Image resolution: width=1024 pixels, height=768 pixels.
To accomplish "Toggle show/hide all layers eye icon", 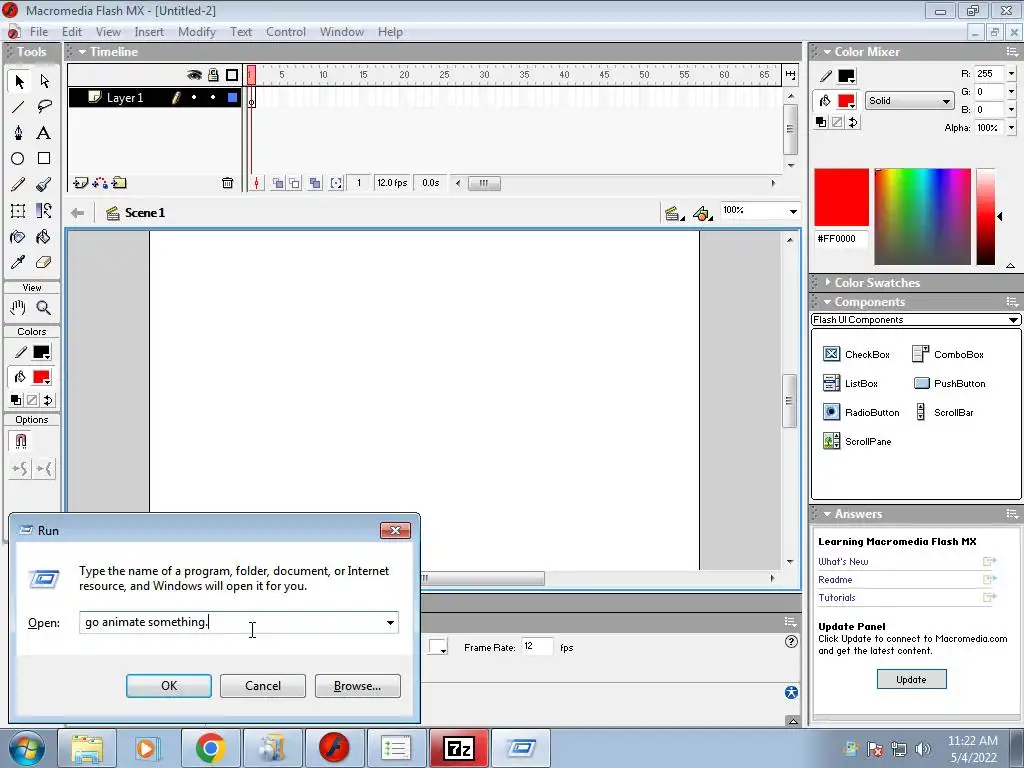I will coord(194,75).
